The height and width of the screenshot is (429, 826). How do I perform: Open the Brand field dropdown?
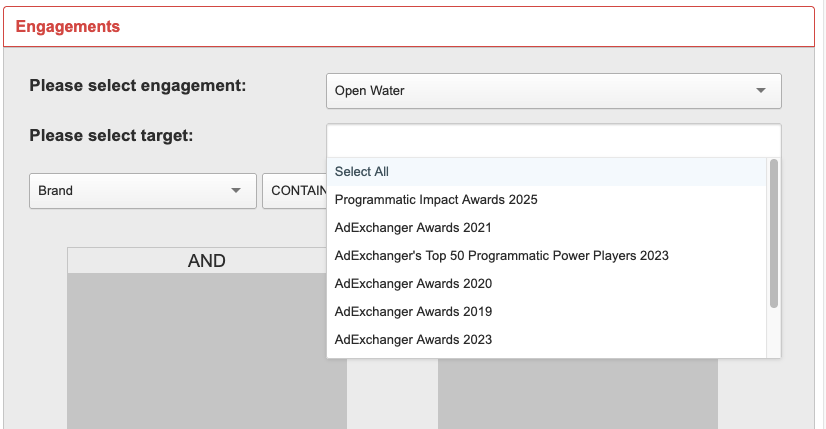(143, 191)
